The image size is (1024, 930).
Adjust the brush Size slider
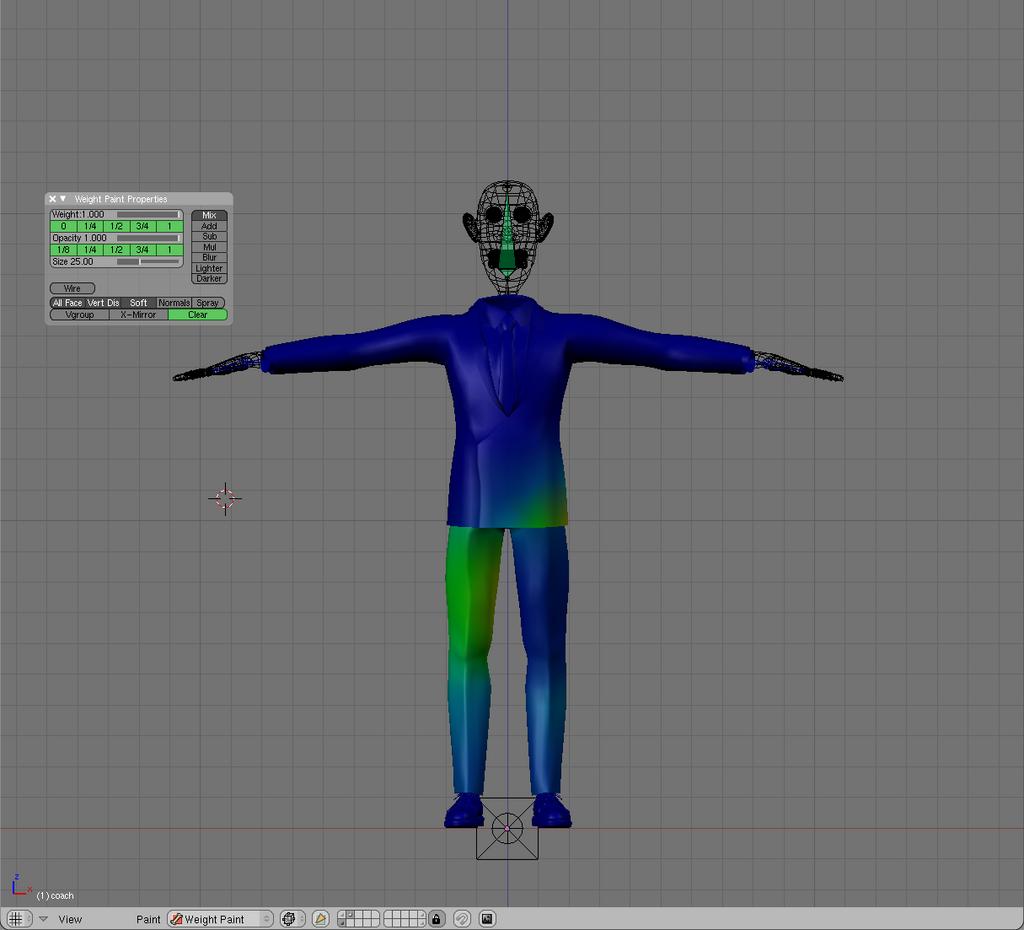(x=116, y=261)
